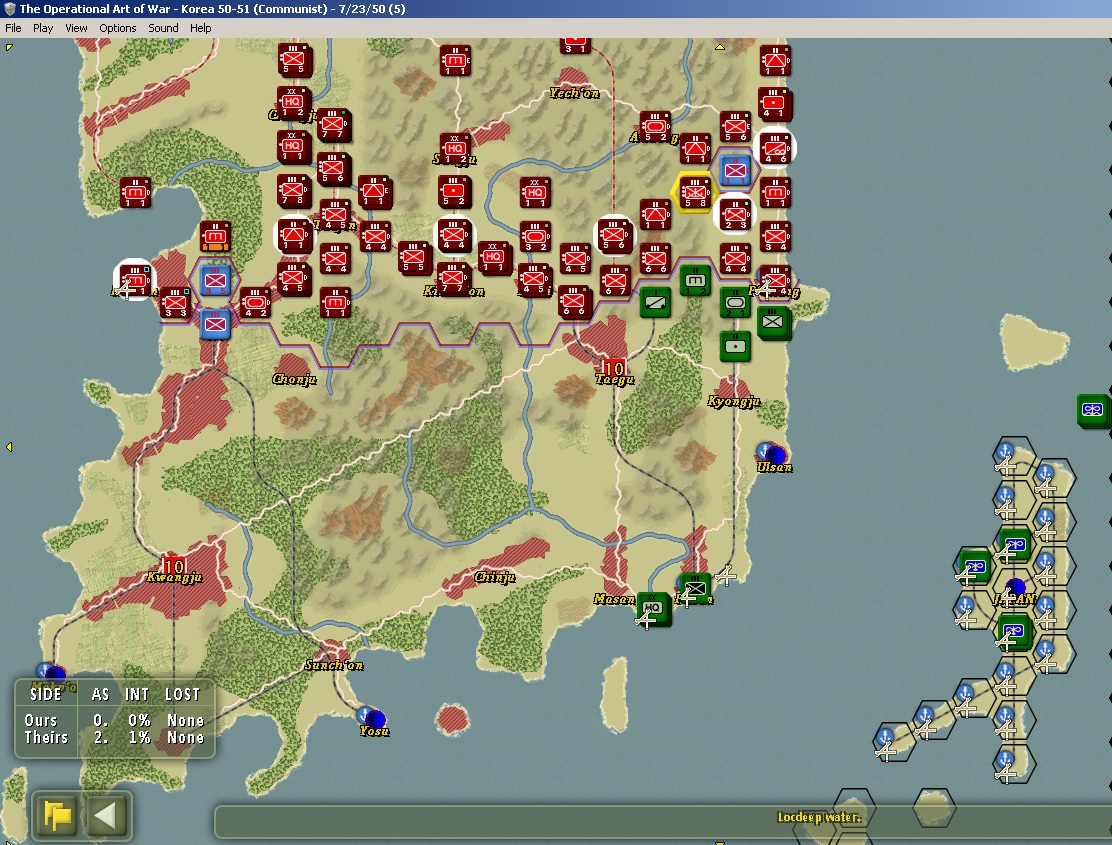This screenshot has height=845, width=1112.
Task: Open the File menu
Action: (13, 28)
